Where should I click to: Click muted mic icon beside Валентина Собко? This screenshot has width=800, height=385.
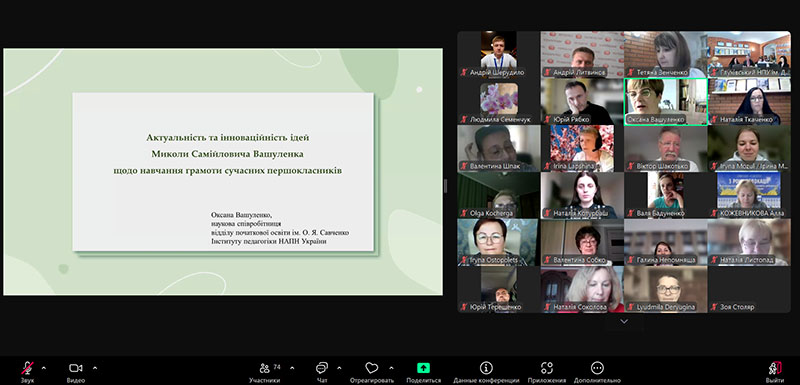point(547,260)
